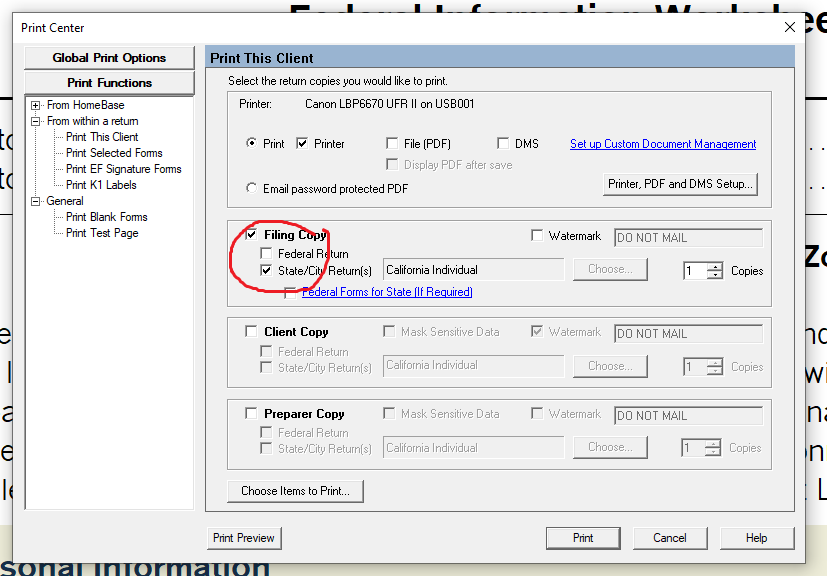
Task: Increase Filing Copy copies with up arrow
Action: coord(714,266)
